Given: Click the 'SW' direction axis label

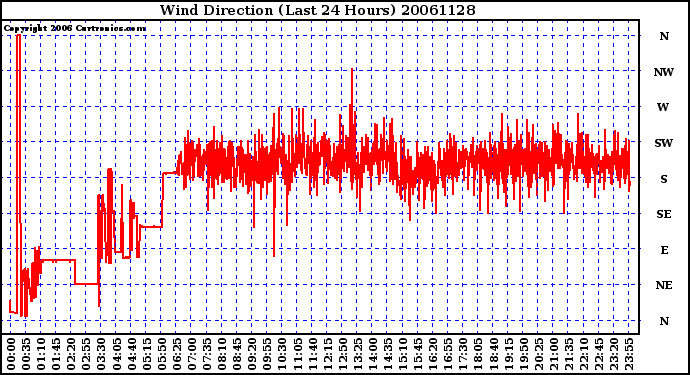Looking at the screenshot, I should (664, 143).
